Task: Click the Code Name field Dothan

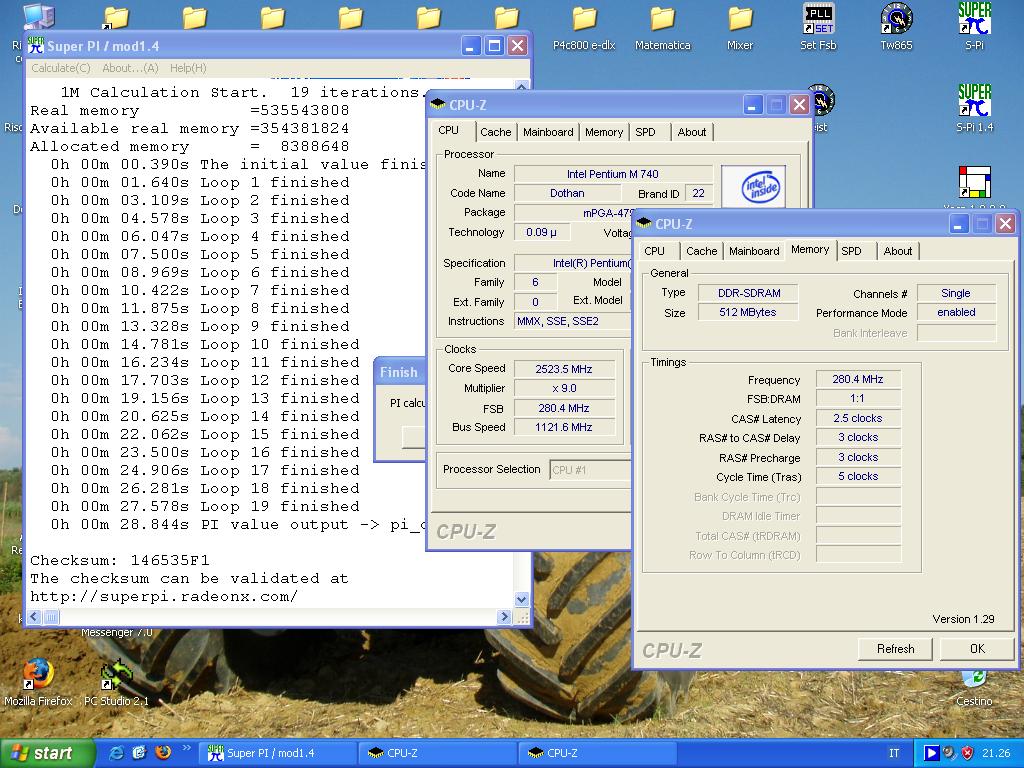Action: [x=567, y=193]
